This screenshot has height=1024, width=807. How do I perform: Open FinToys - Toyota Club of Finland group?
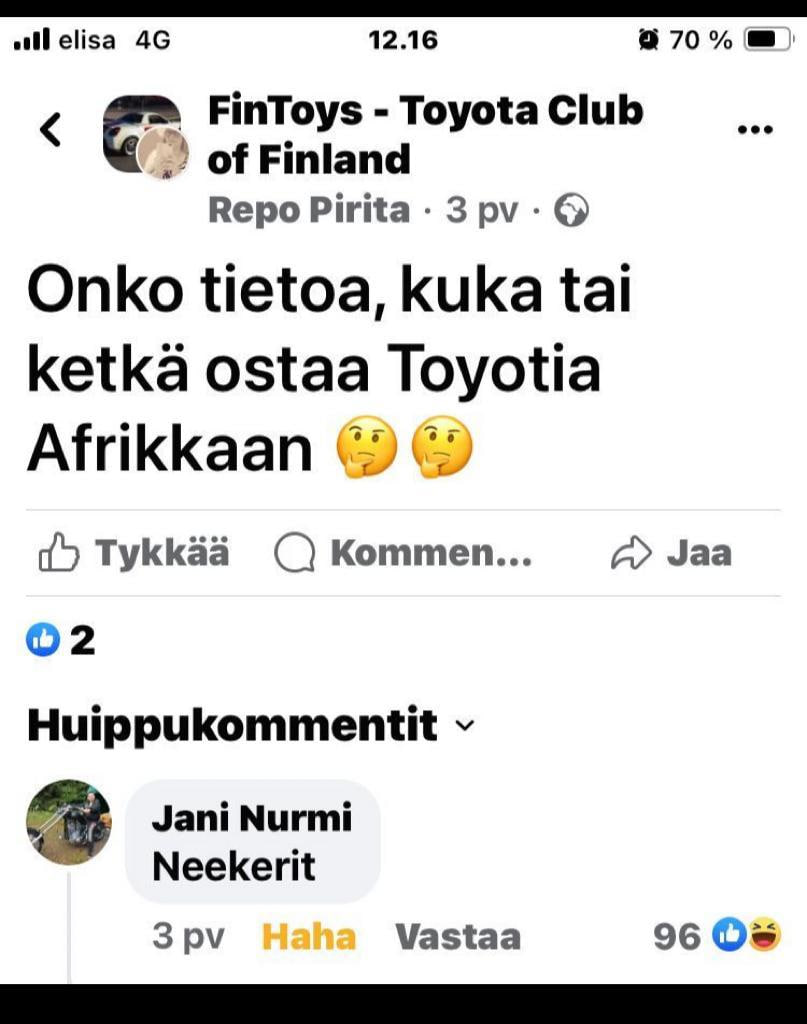tap(426, 135)
